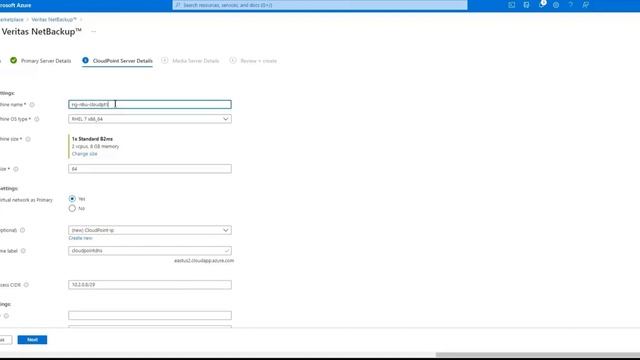
Task: Click the Microsoft Azure home link
Action: click(x=16, y=5)
